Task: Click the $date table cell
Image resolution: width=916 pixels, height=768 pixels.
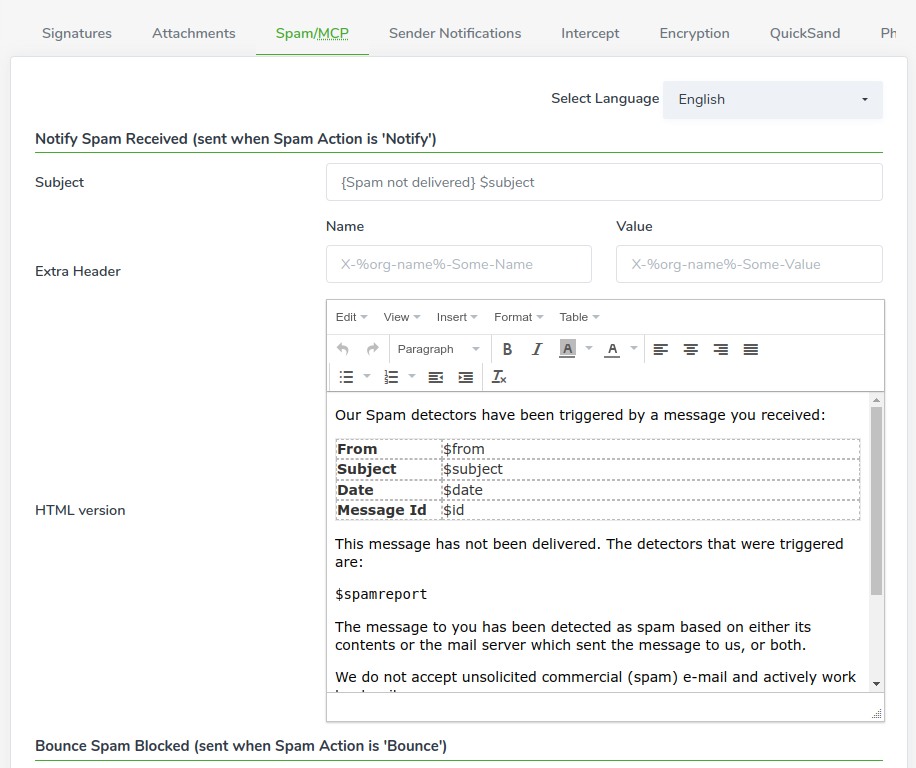Action: click(x=650, y=490)
